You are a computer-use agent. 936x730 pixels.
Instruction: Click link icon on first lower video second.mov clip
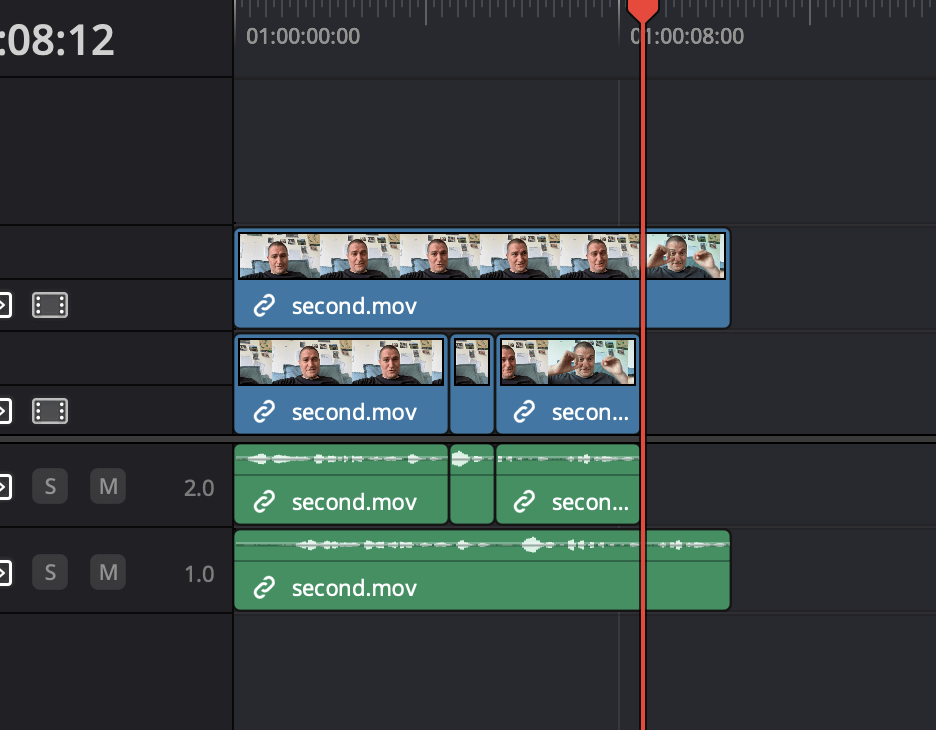264,412
